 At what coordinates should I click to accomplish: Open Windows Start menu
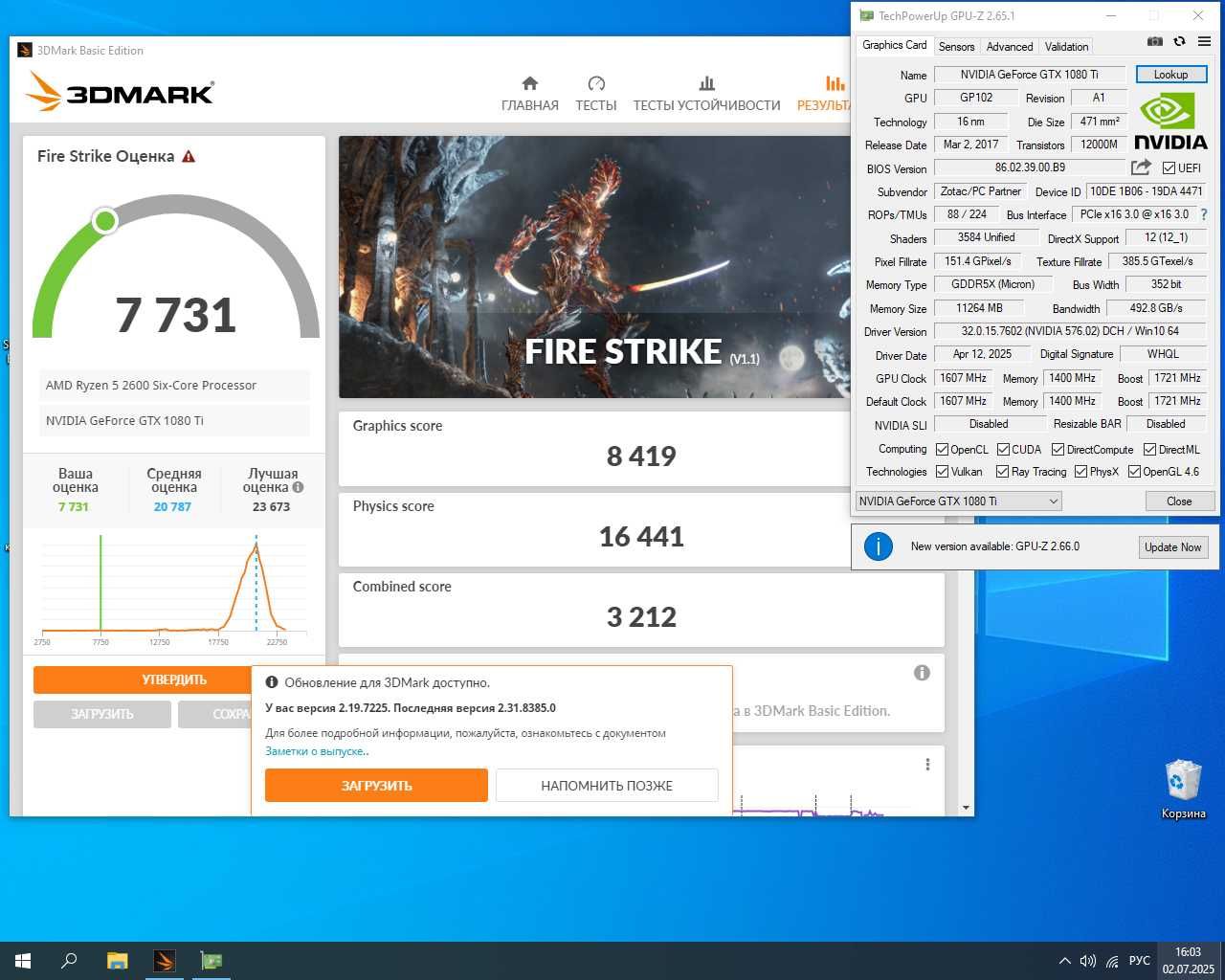[23, 961]
